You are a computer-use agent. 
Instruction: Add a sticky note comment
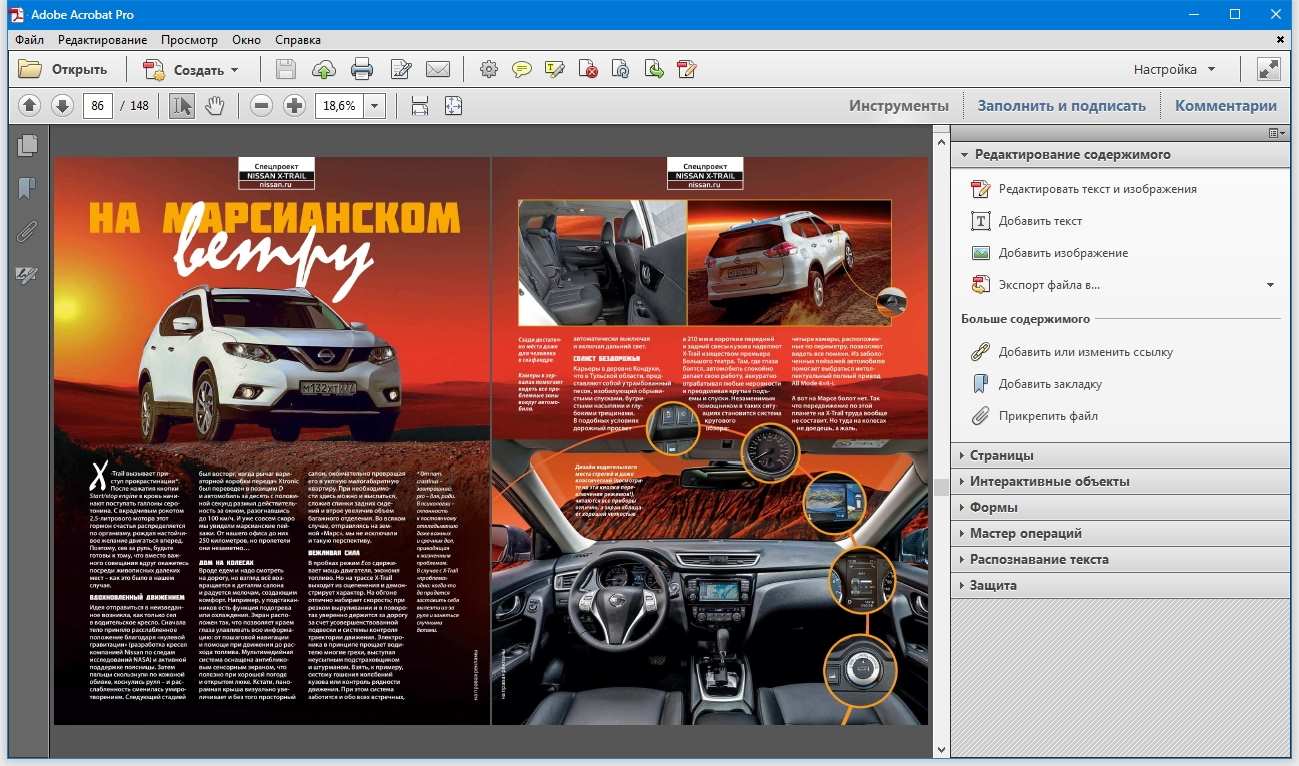click(x=521, y=70)
